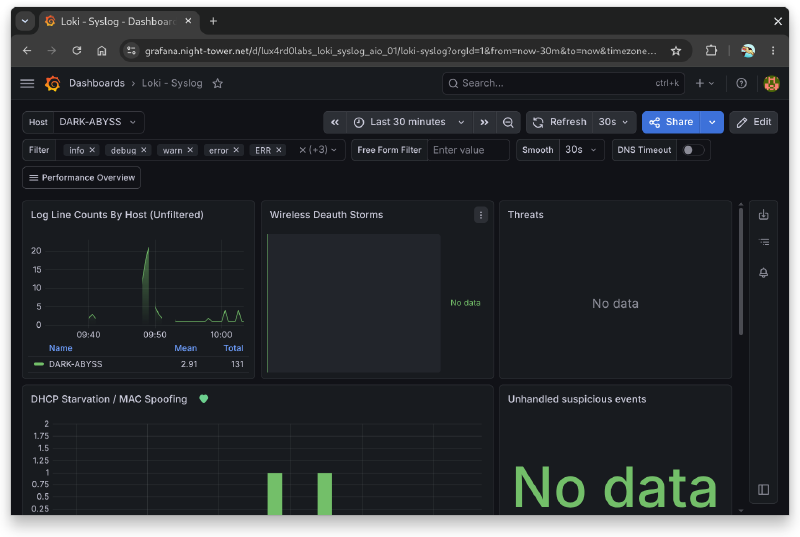The height and width of the screenshot is (537, 800).
Task: Click the Grafana logo in the header
Action: [53, 83]
